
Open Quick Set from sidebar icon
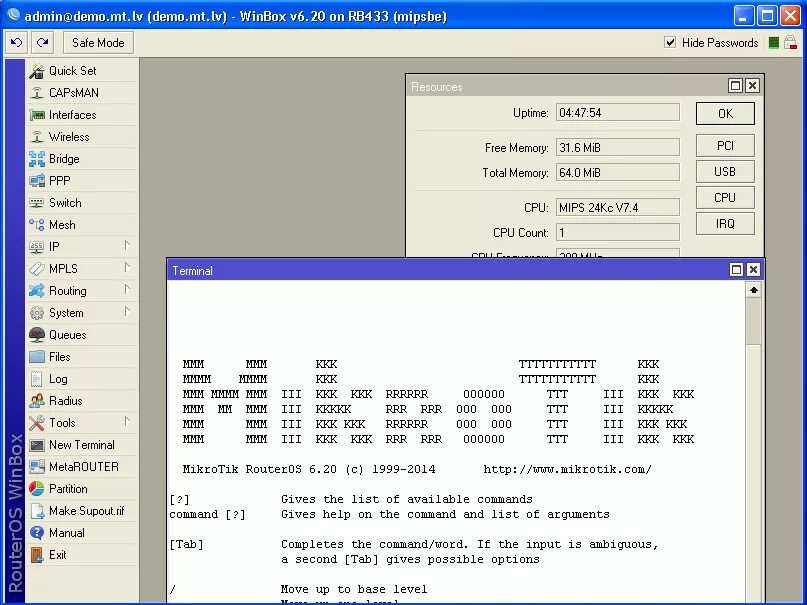point(37,71)
